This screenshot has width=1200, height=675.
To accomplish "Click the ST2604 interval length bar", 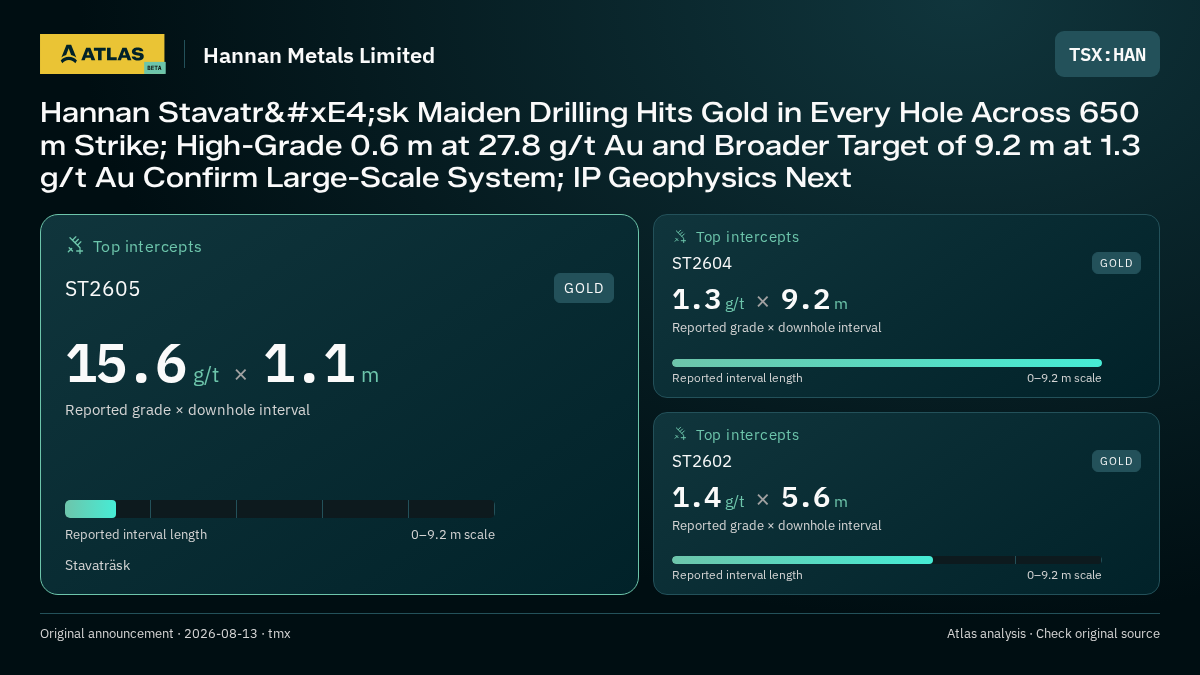I will coord(887,363).
